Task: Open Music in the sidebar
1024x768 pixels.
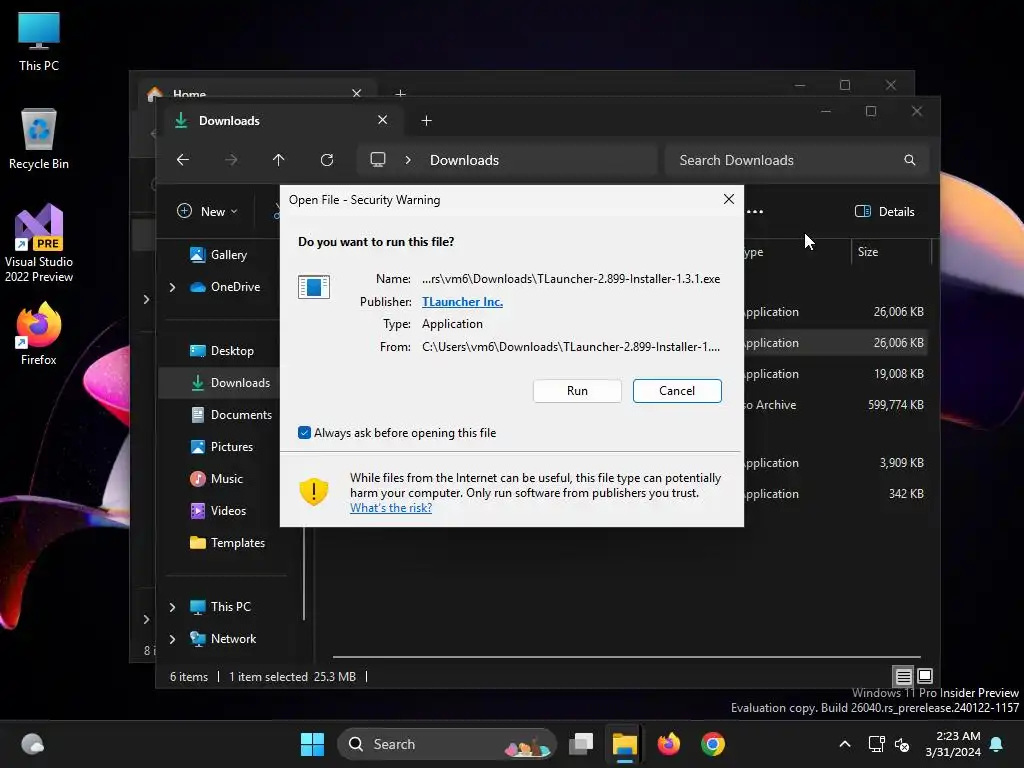Action: click(x=217, y=479)
